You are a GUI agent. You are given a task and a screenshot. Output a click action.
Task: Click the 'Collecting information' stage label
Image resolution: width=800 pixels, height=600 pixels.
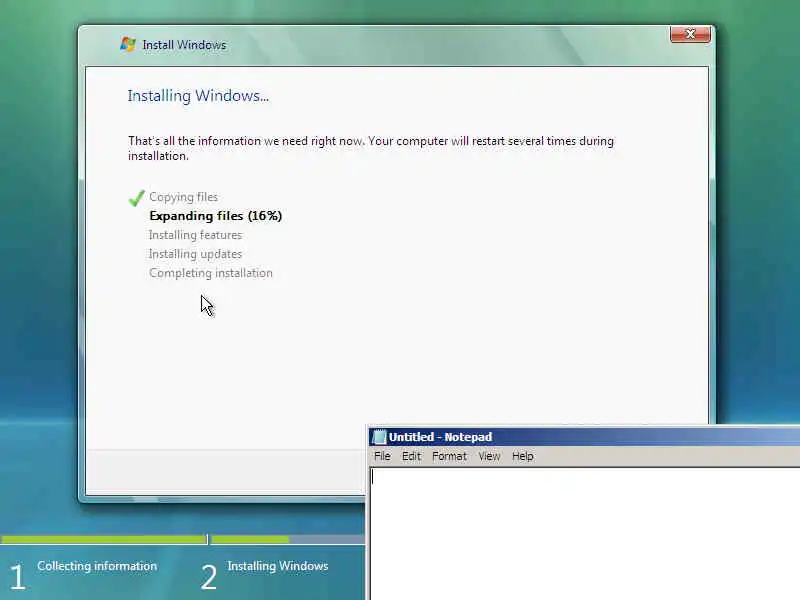97,566
